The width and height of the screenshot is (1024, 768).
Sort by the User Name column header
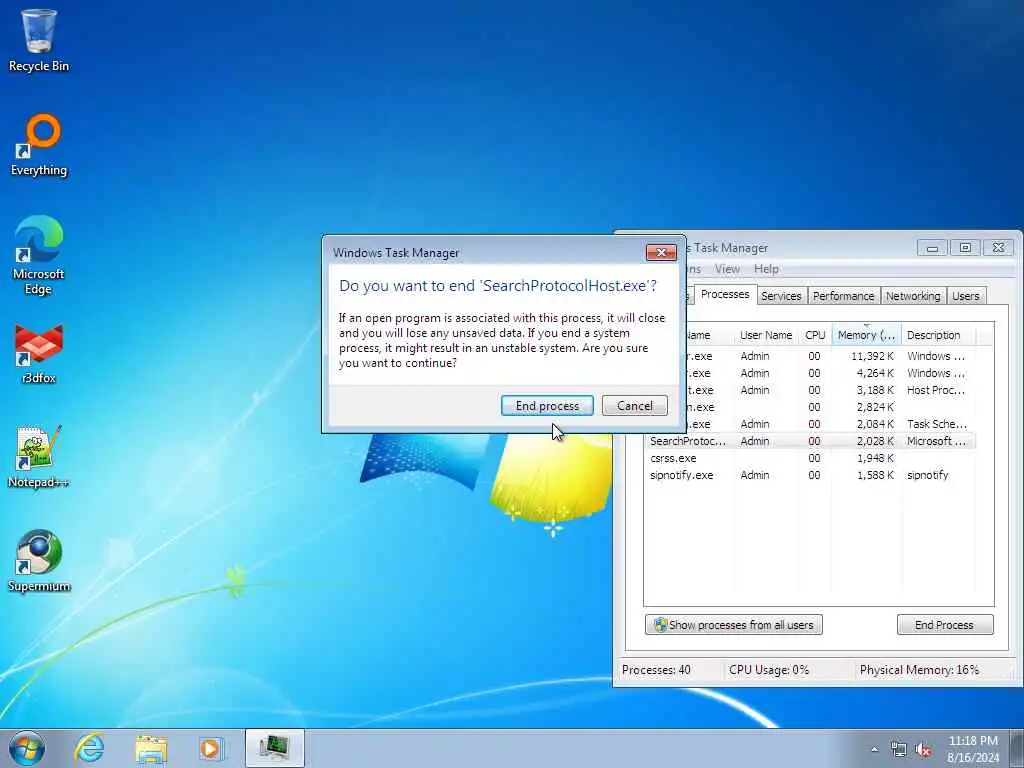[x=765, y=335]
